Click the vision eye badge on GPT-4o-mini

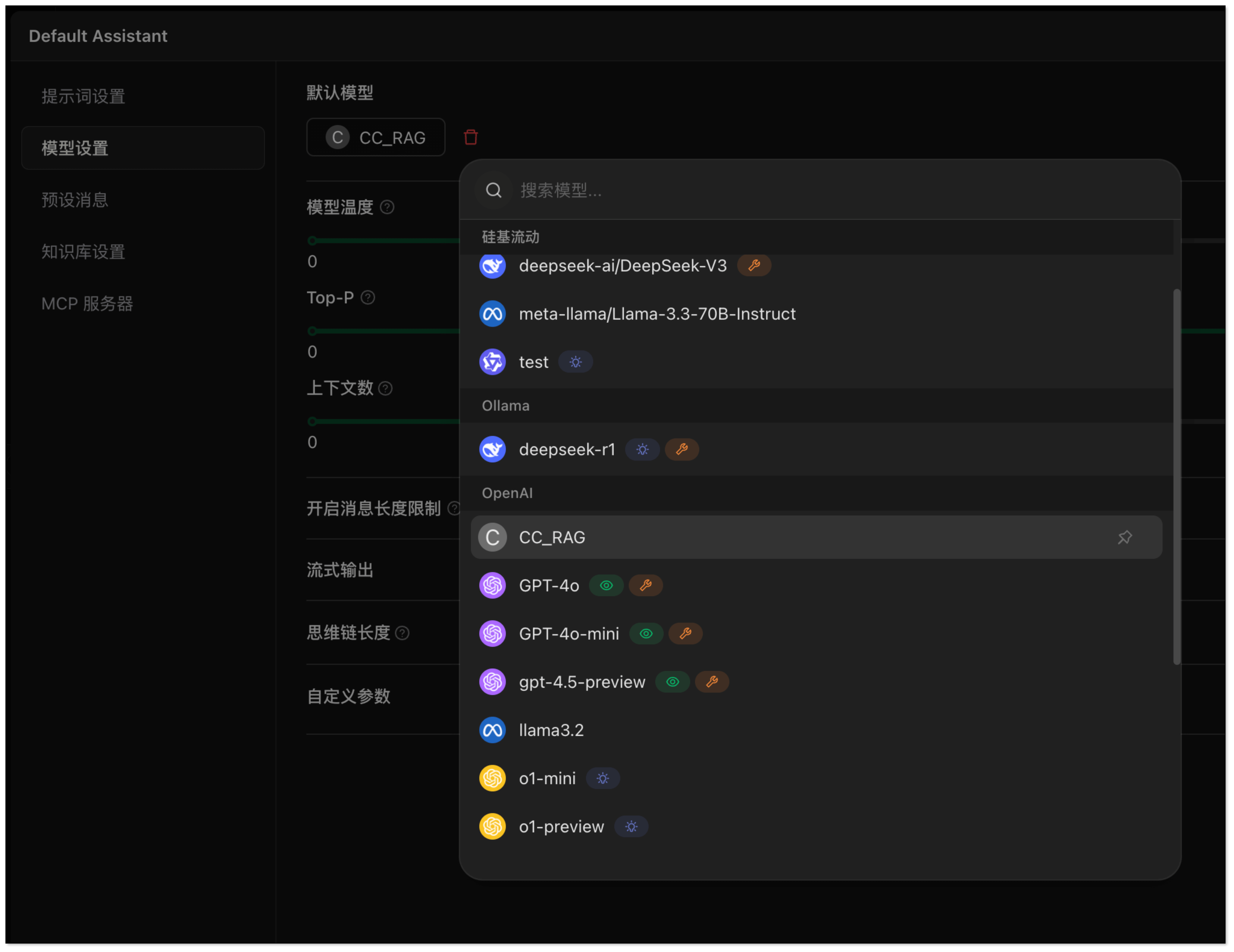tap(647, 634)
